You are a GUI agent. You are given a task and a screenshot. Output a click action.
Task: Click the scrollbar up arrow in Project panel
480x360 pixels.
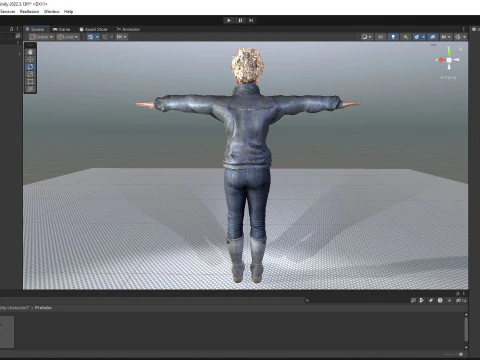pyautogui.click(x=466, y=314)
